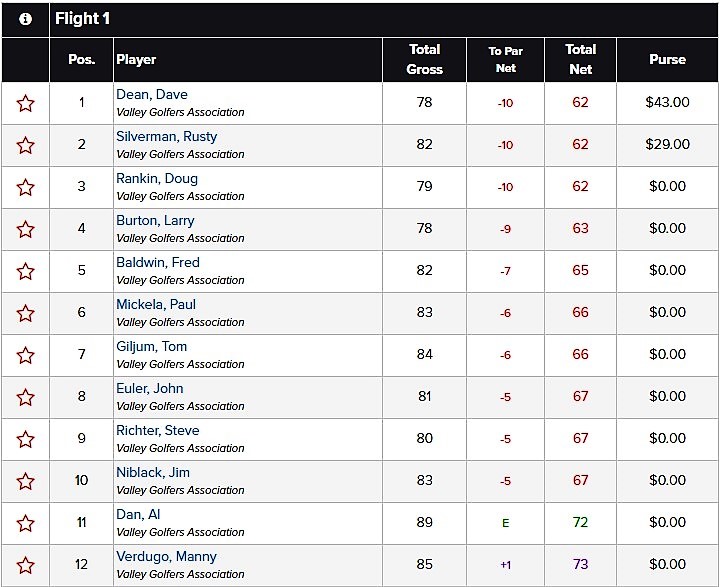Image resolution: width=720 pixels, height=587 pixels.
Task: Open Dean, Dave player link
Action: pyautogui.click(x=152, y=95)
